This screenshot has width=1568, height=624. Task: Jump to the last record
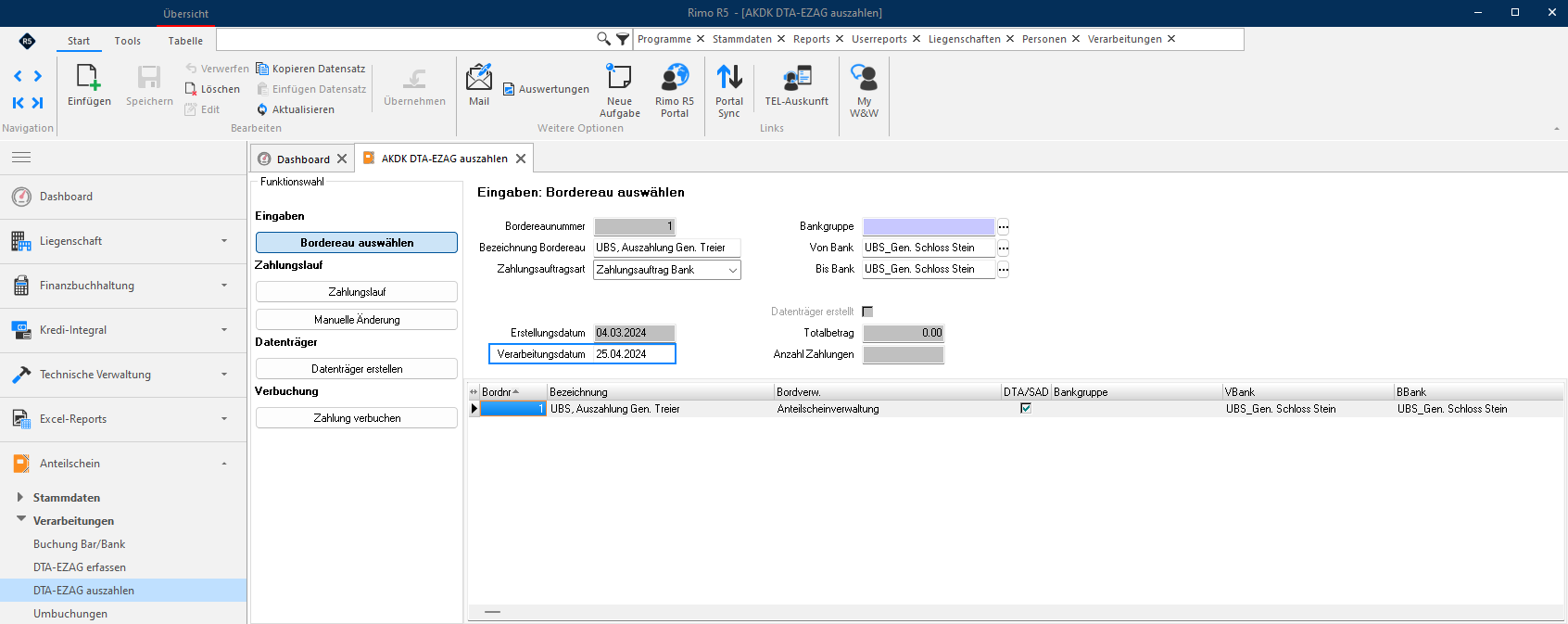pyautogui.click(x=38, y=103)
